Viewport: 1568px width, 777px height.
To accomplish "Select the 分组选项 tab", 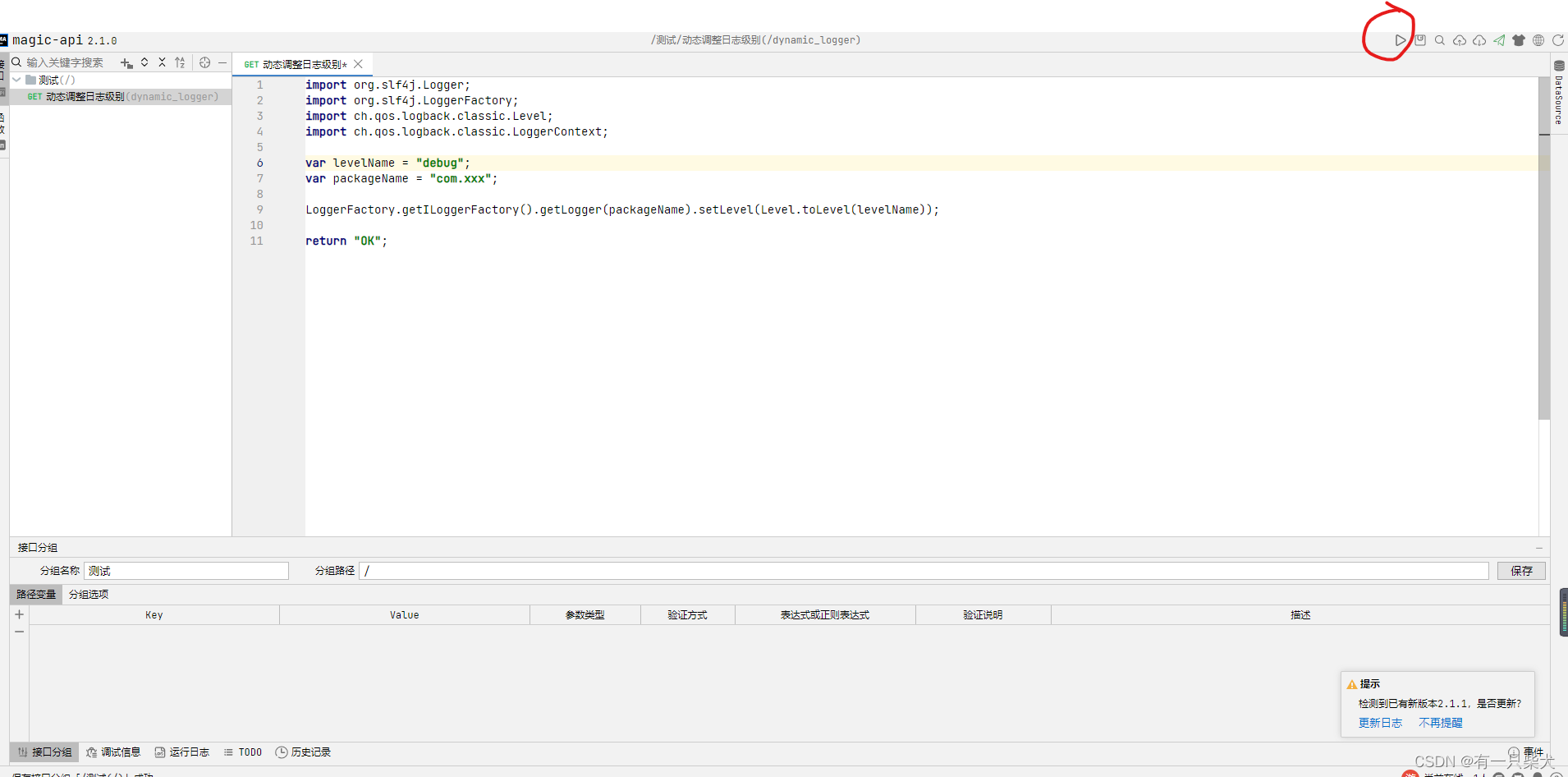I will pyautogui.click(x=89, y=595).
